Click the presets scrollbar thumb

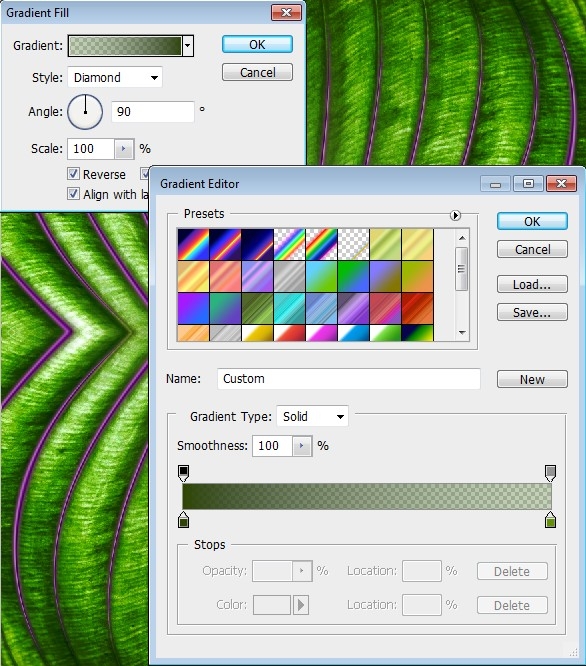coord(462,269)
